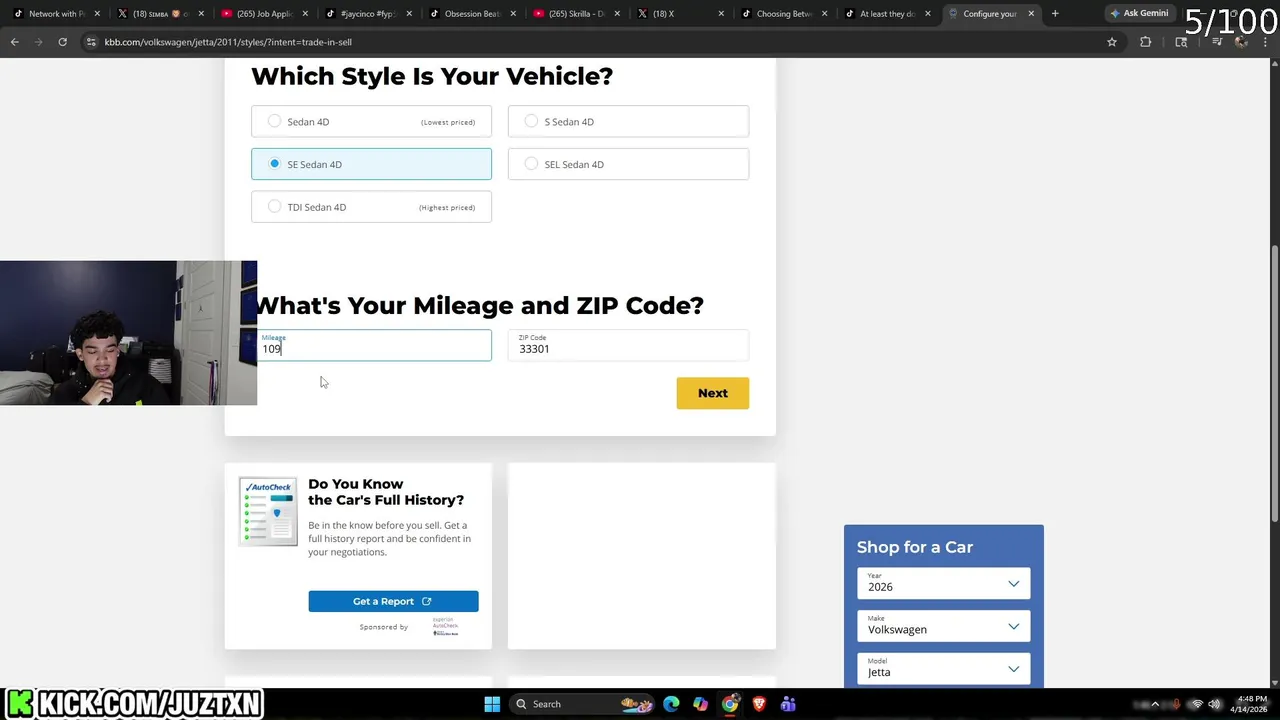Open the Extensions puzzle icon

pos(1146,42)
